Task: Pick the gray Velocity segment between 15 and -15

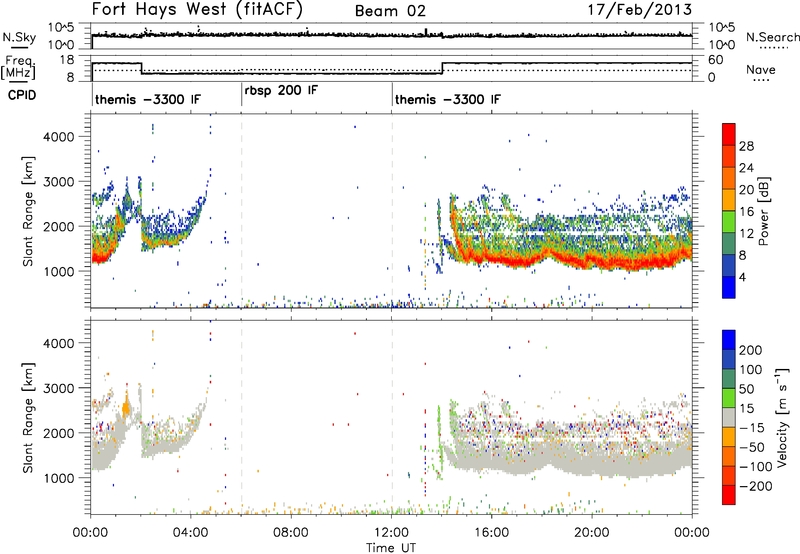Action: pyautogui.click(x=729, y=417)
